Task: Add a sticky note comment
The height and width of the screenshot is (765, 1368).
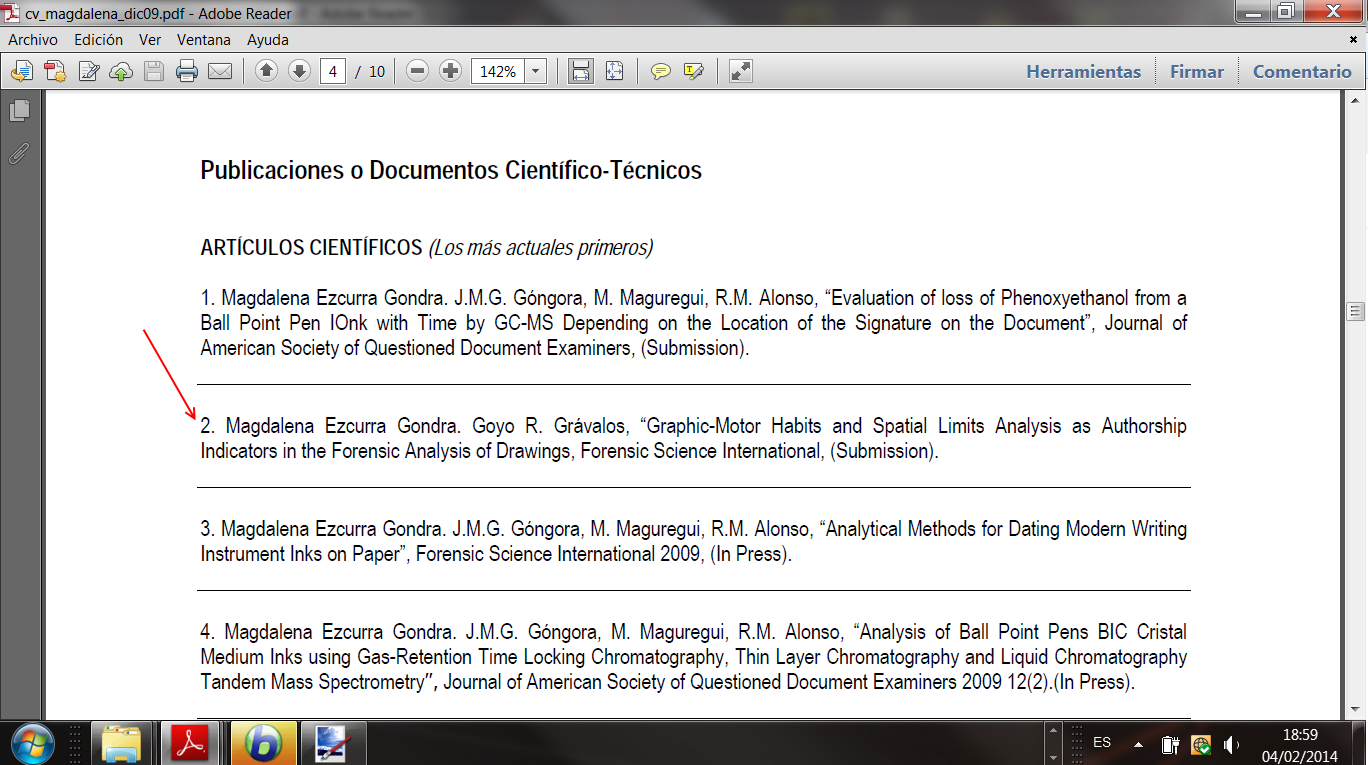Action: click(x=661, y=72)
